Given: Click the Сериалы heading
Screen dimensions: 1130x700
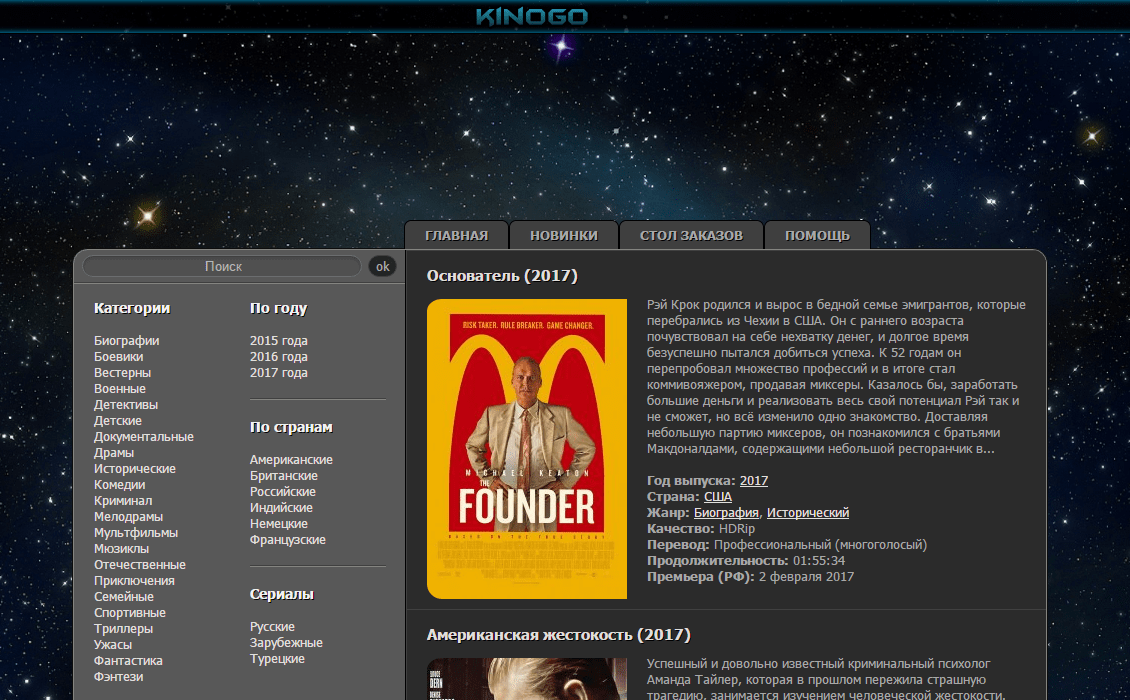Looking at the screenshot, I should [x=282, y=594].
